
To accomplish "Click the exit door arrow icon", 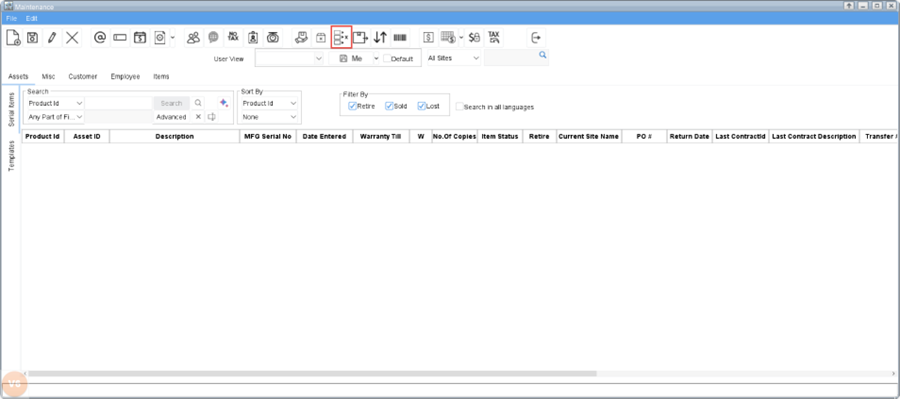I will [x=536, y=38].
